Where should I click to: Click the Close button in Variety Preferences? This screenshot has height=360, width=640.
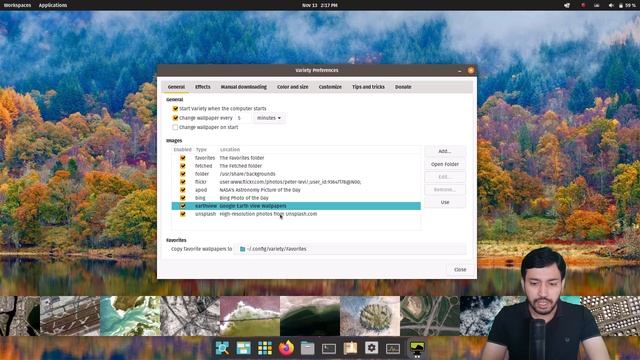(460, 270)
